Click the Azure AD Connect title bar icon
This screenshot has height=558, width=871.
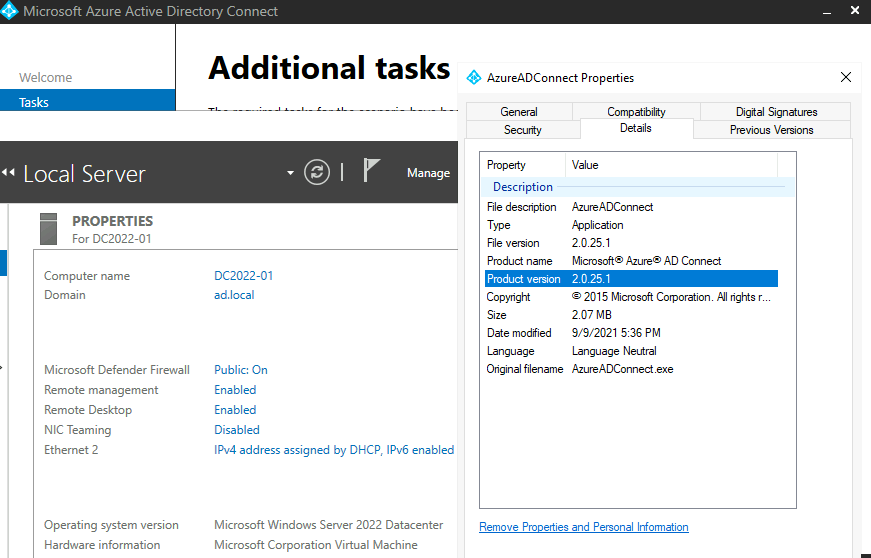10,12
